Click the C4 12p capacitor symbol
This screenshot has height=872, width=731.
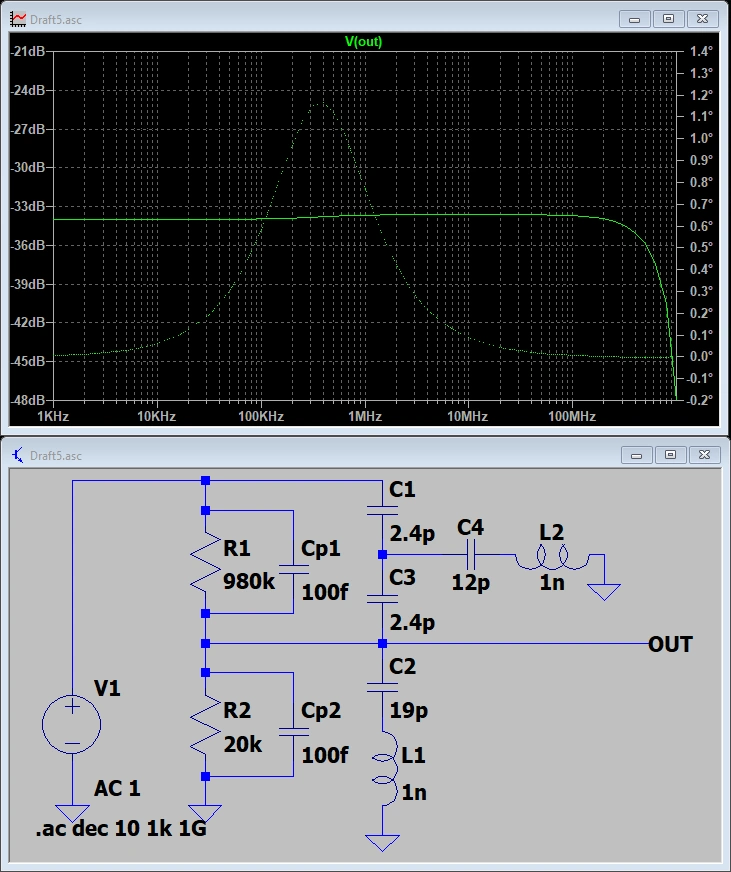[x=471, y=554]
